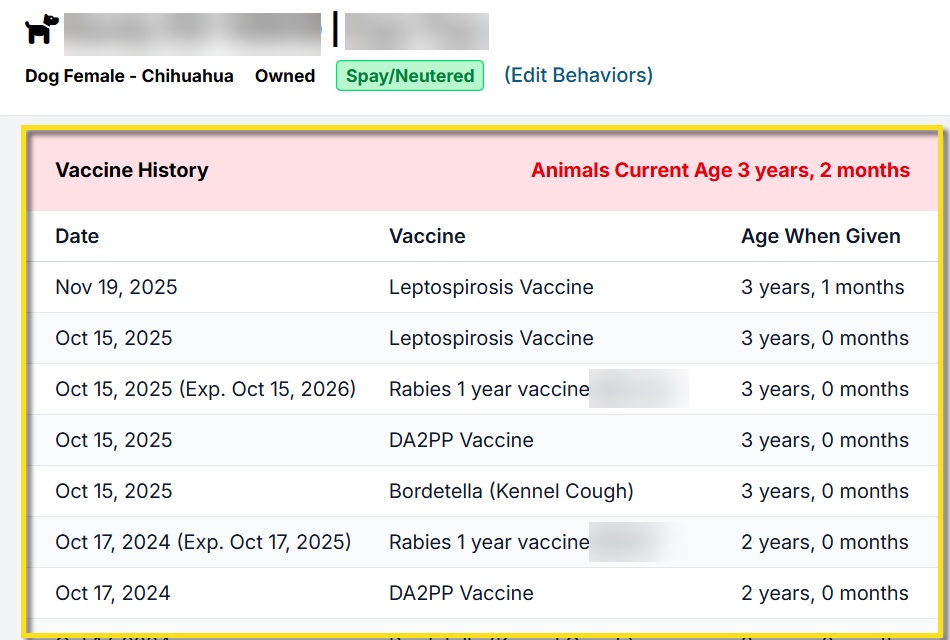
Task: Click the Animals Current Age red text
Action: pyautogui.click(x=720, y=170)
